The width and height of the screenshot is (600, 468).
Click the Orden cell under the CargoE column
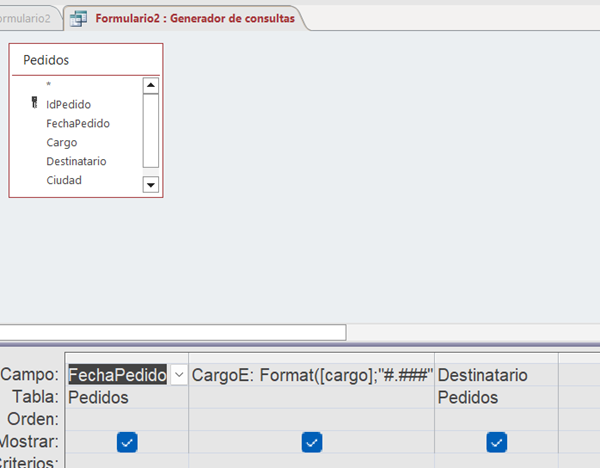point(311,419)
